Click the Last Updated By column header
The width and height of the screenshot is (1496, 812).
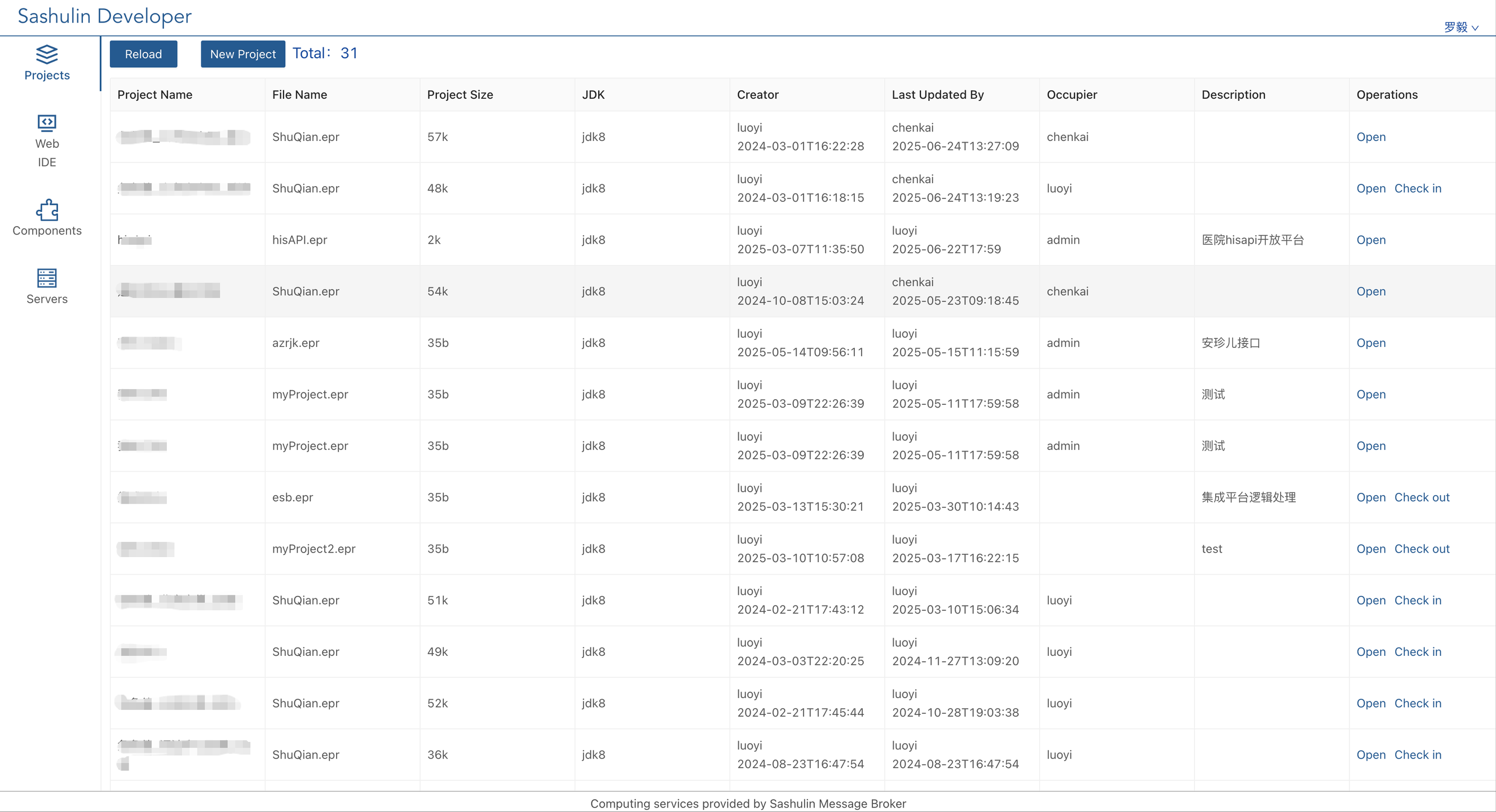point(937,95)
